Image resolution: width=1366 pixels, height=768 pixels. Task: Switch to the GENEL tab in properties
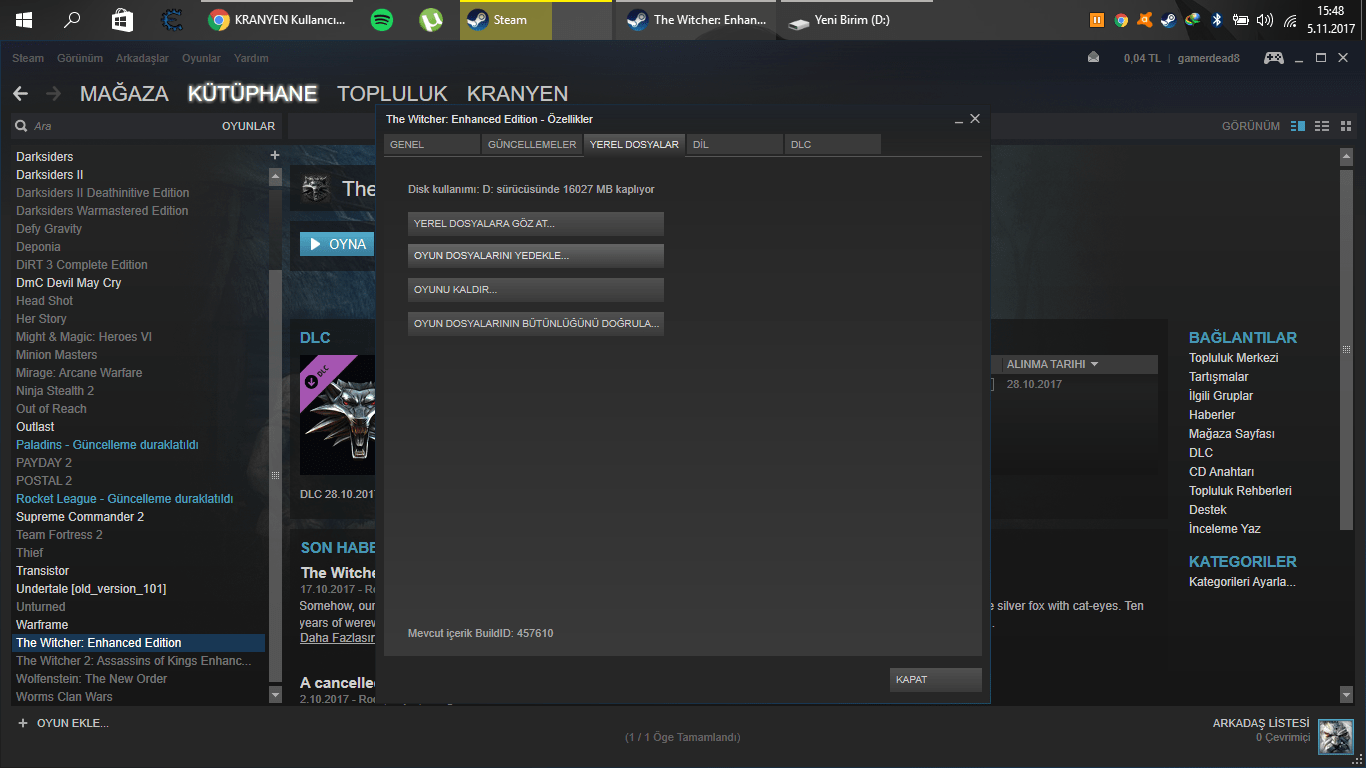[432, 145]
